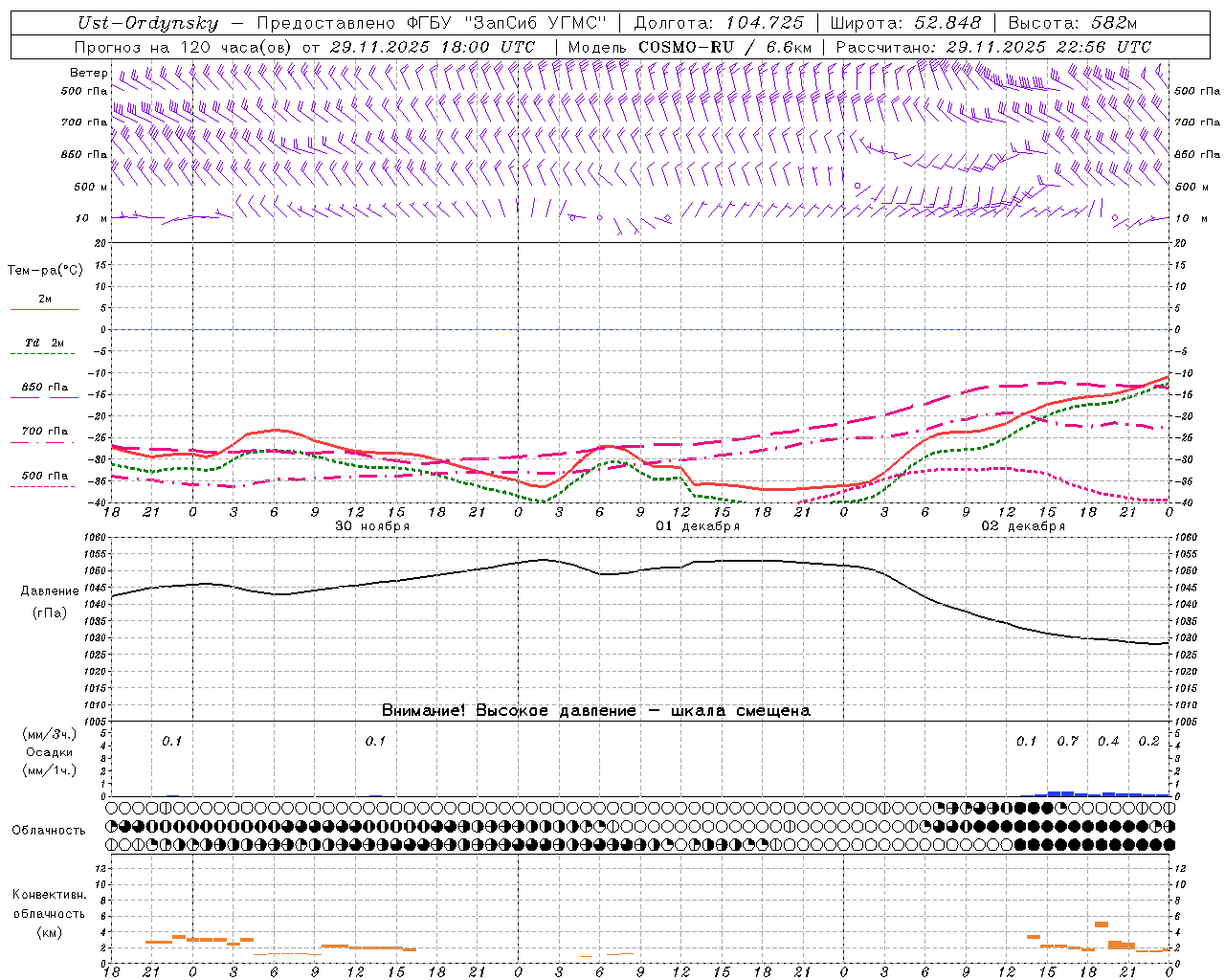The image size is (1225, 980).
Task: Click the Долгота 104.725 header field
Action: [x=719, y=23]
